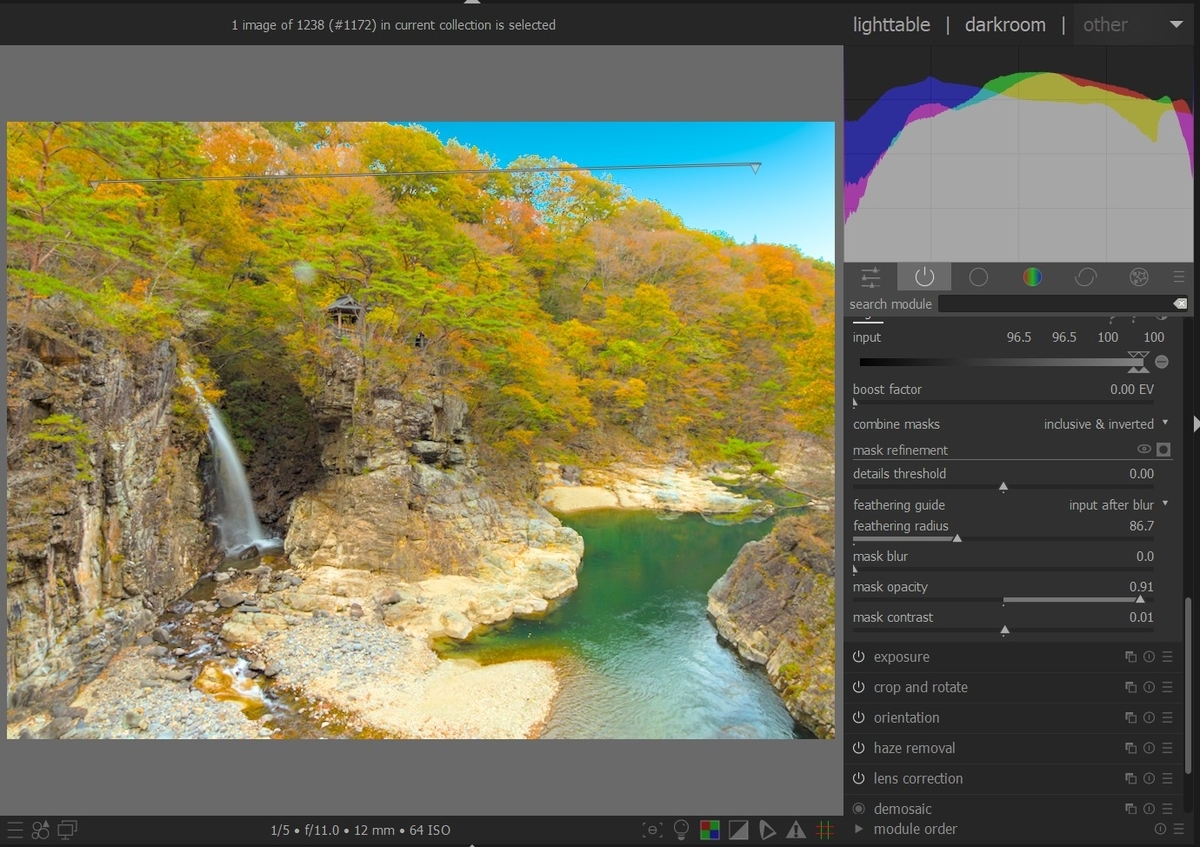
Task: Expand orientation module label
Action: [x=906, y=718]
